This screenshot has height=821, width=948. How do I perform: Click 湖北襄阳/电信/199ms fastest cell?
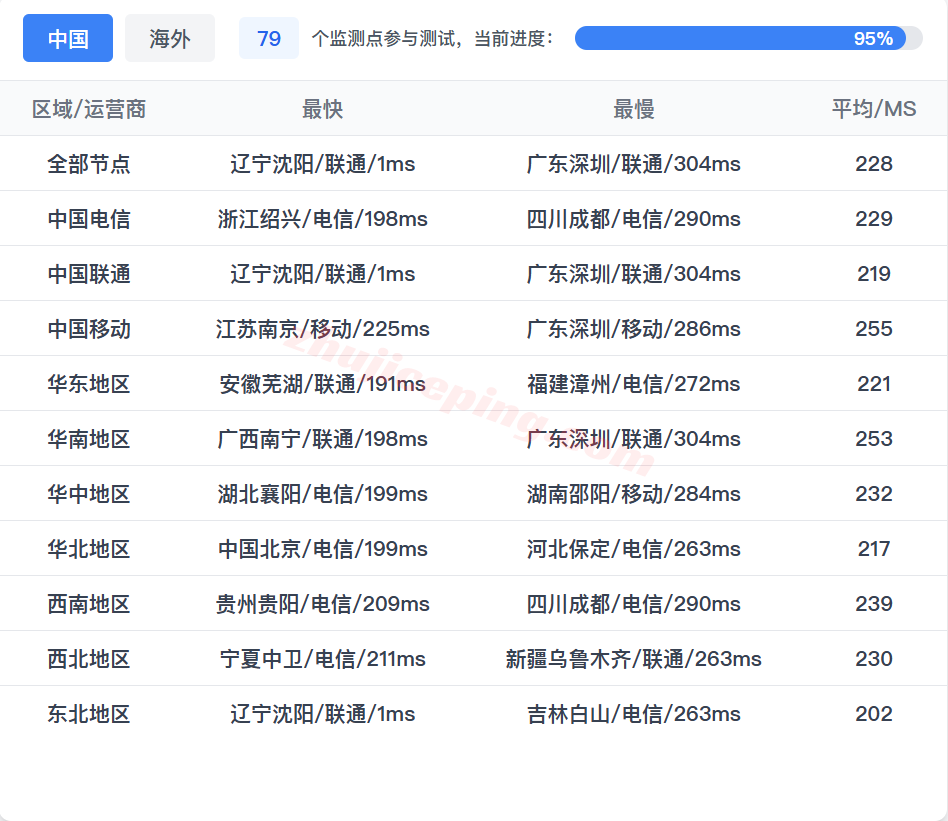pos(322,494)
